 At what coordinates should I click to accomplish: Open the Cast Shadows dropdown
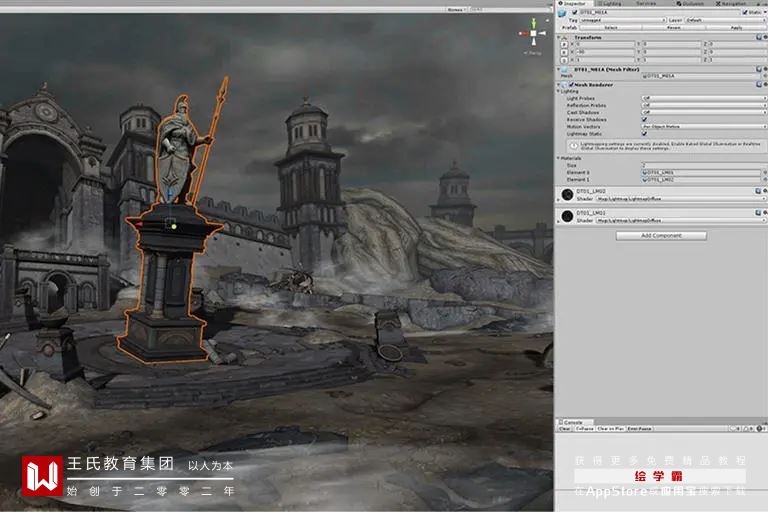click(704, 112)
